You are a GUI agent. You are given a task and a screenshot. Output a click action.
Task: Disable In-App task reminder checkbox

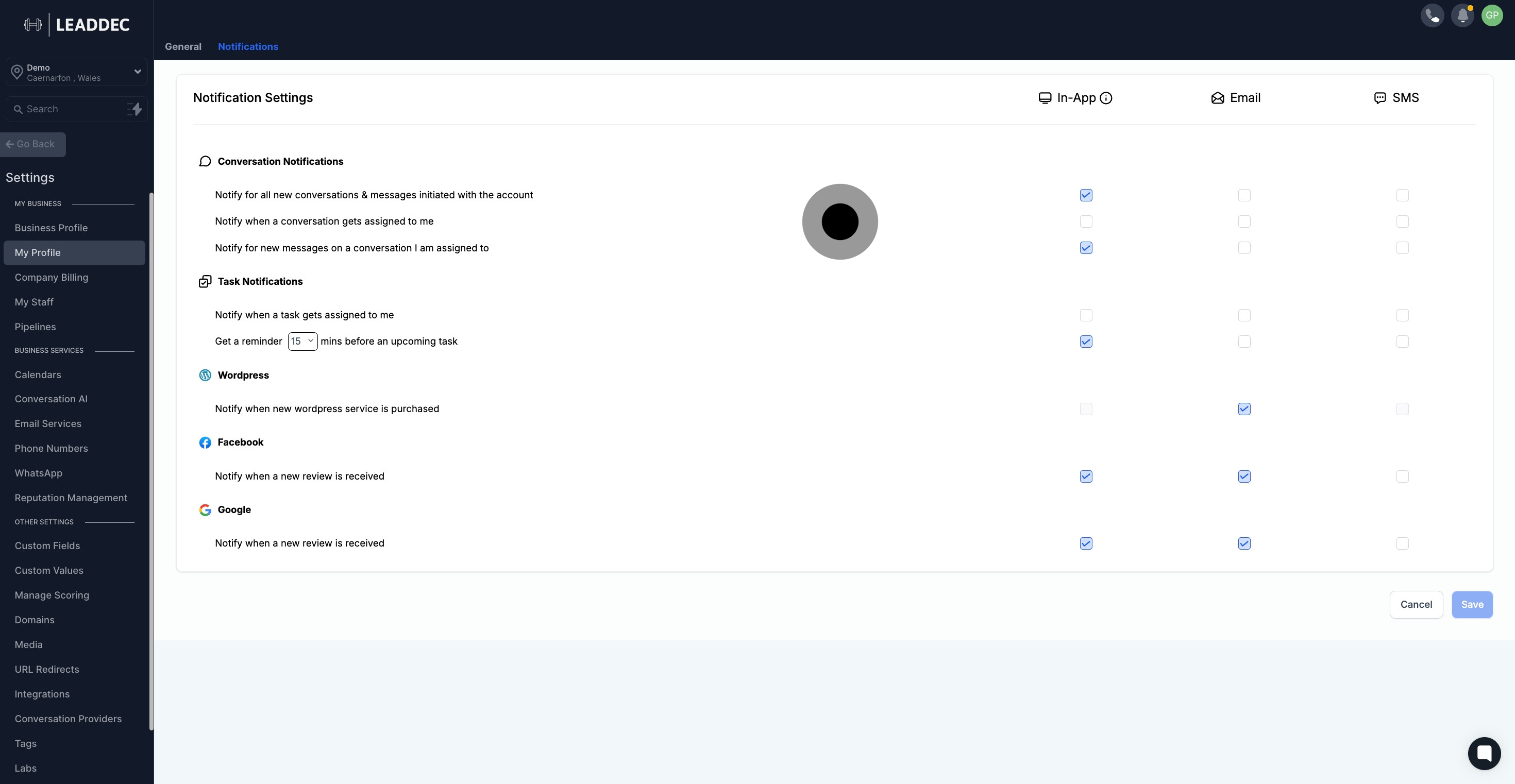1086,342
